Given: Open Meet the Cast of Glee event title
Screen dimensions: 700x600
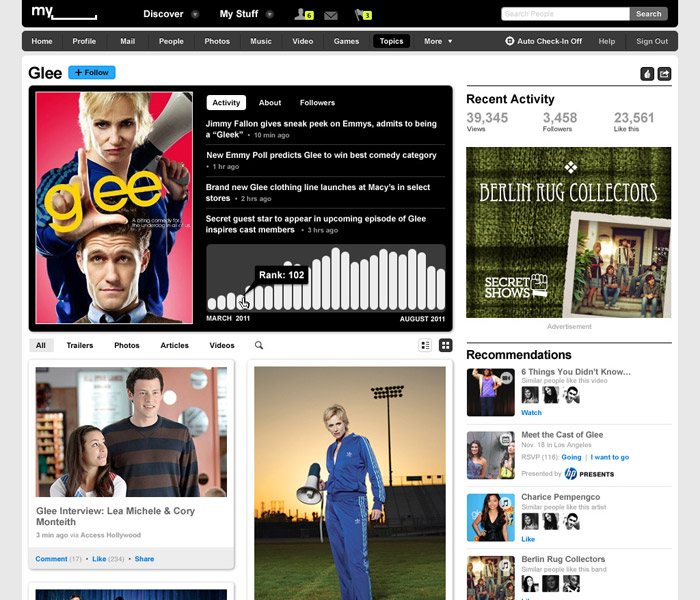Looking at the screenshot, I should pyautogui.click(x=562, y=434).
